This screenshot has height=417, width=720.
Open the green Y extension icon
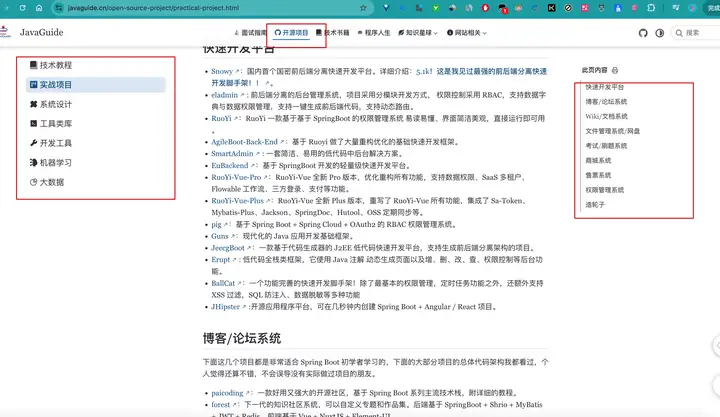pyautogui.click(x=436, y=8)
